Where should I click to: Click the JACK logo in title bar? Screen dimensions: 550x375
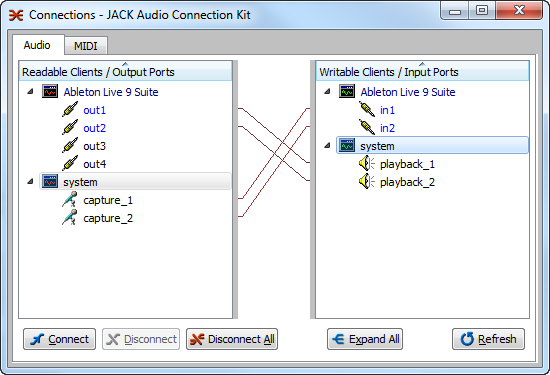click(16, 15)
